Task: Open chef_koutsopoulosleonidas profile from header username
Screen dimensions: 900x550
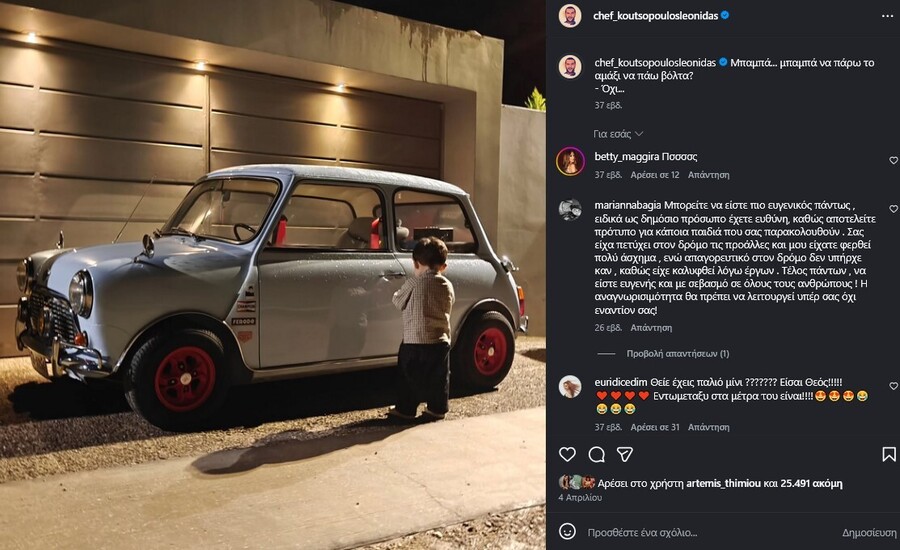Action: pos(655,16)
